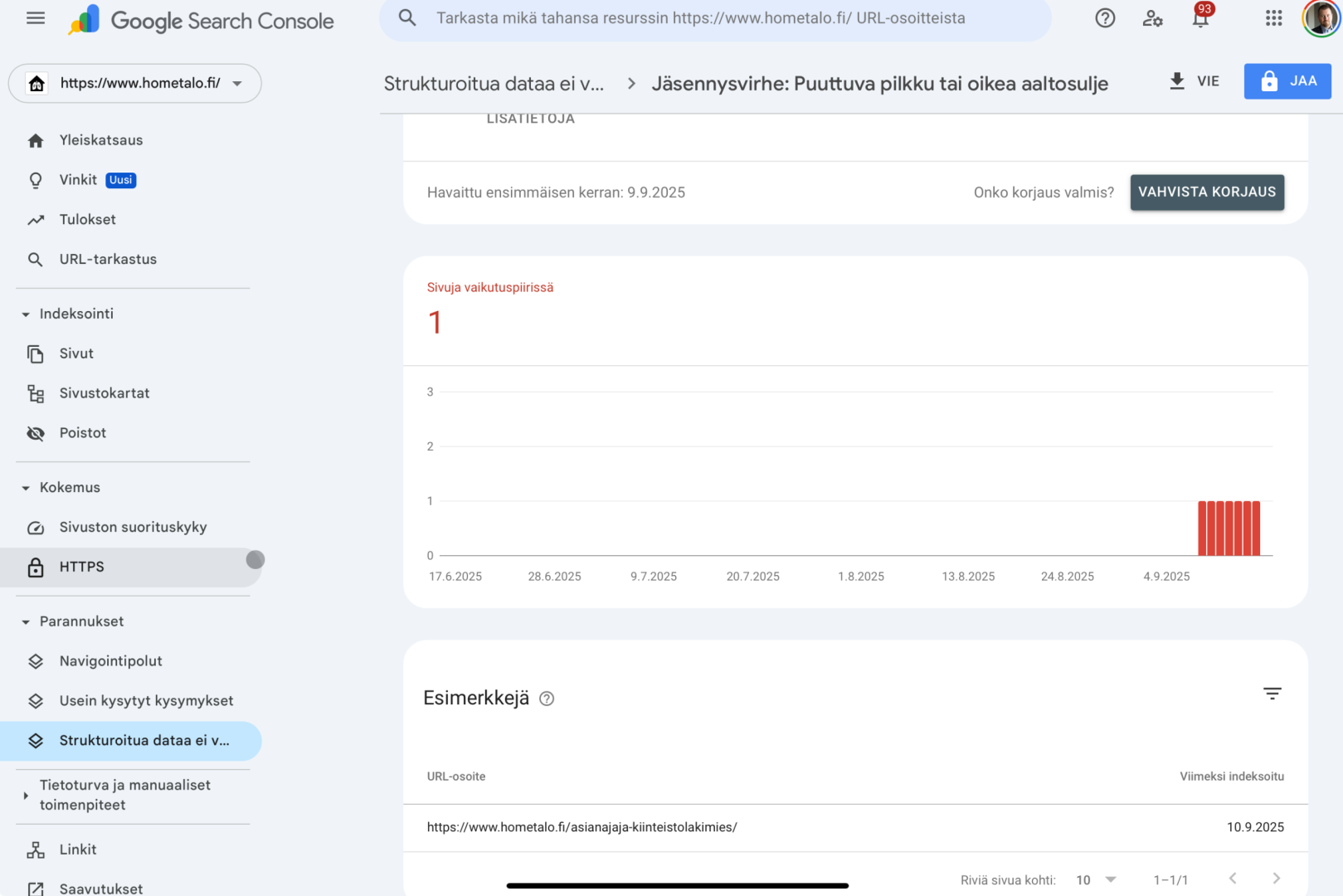Click the VAHVISTA KORJAUS button
Screen dimensions: 1343x896
tap(1207, 192)
